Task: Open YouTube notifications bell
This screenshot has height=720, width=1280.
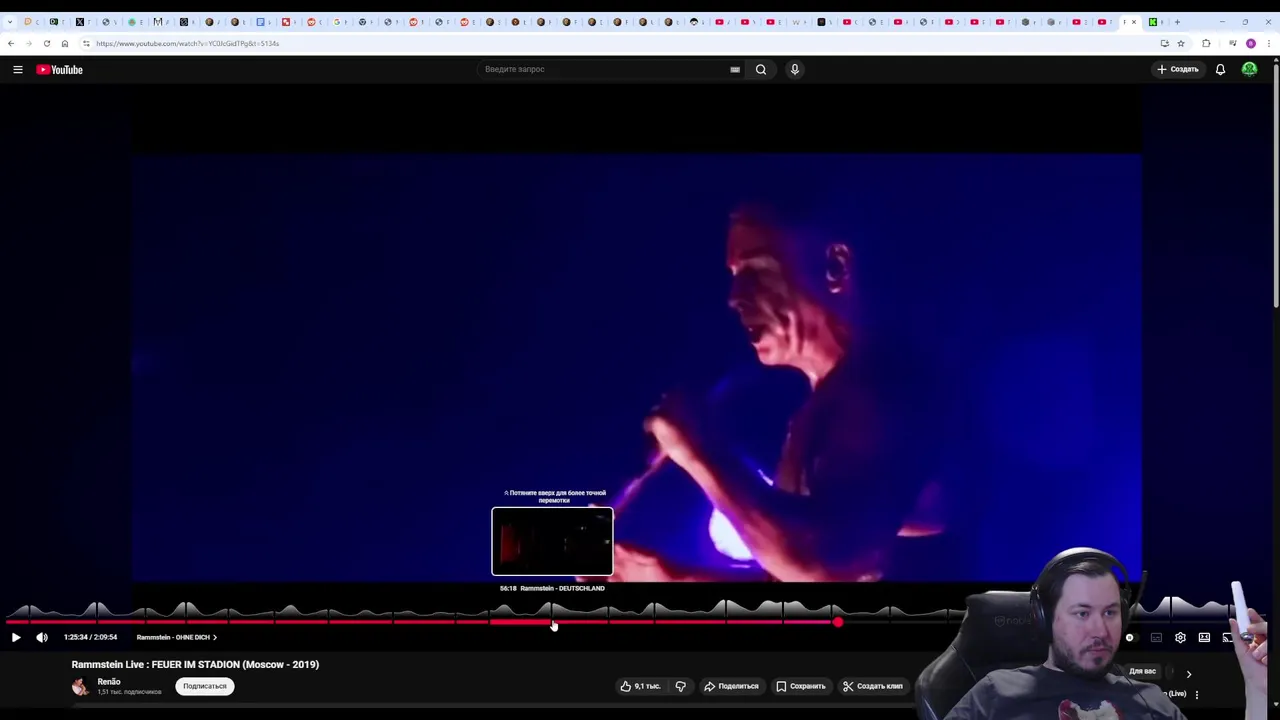Action: pyautogui.click(x=1220, y=69)
